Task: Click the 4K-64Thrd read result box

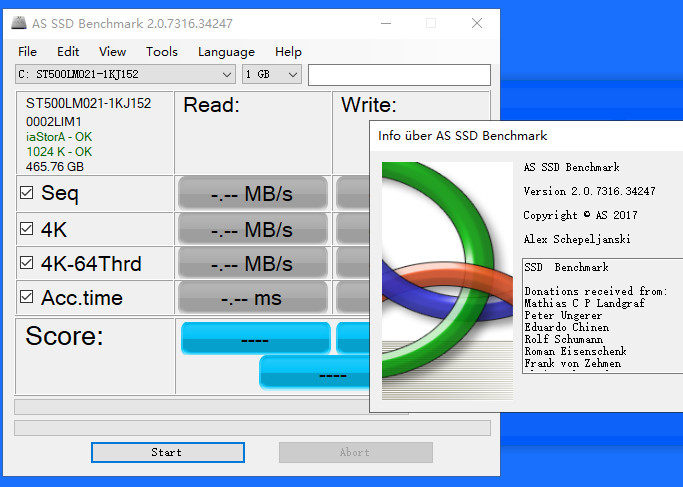Action: click(253, 263)
